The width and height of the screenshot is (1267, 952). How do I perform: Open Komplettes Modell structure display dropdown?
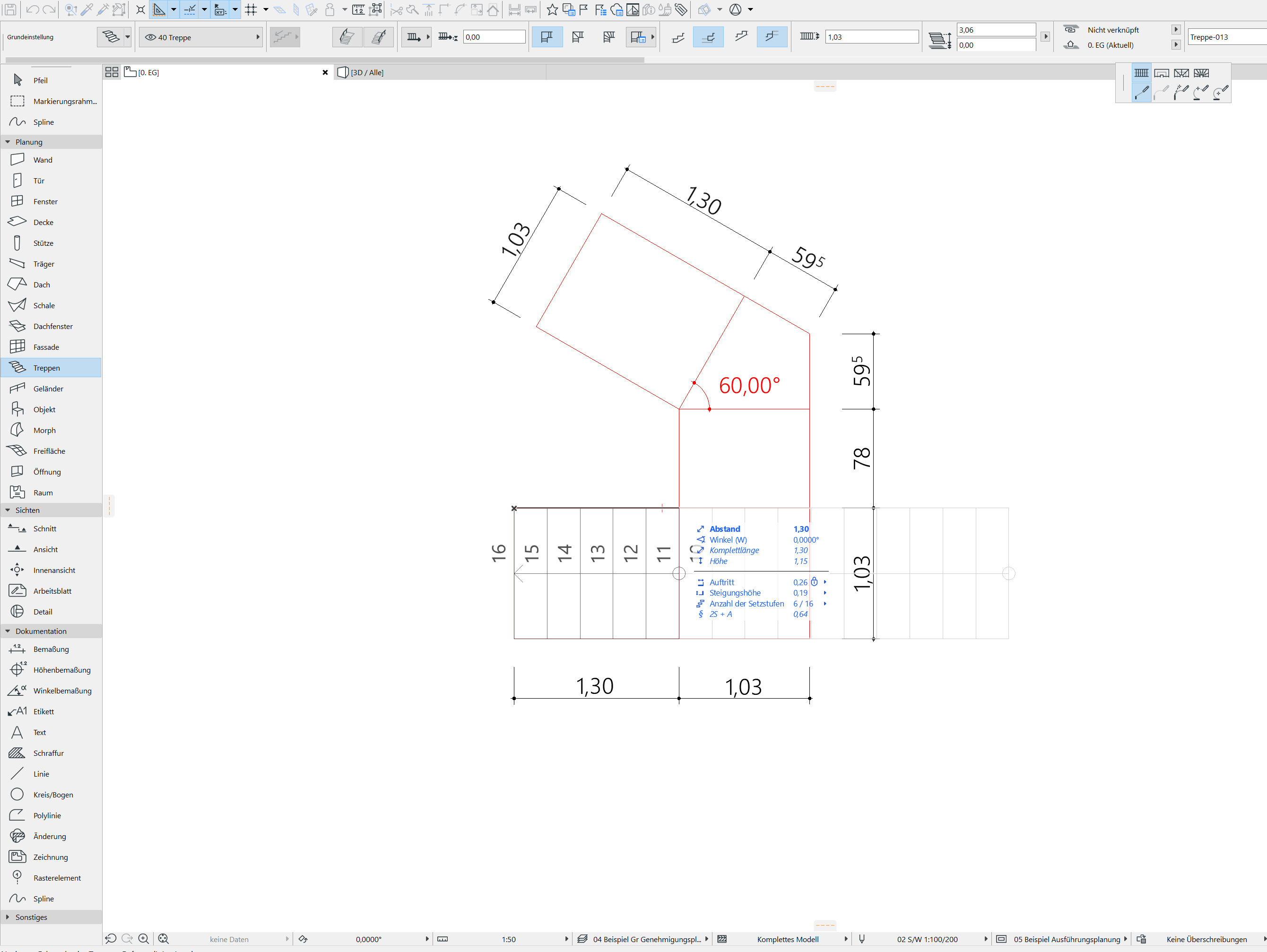(x=787, y=939)
